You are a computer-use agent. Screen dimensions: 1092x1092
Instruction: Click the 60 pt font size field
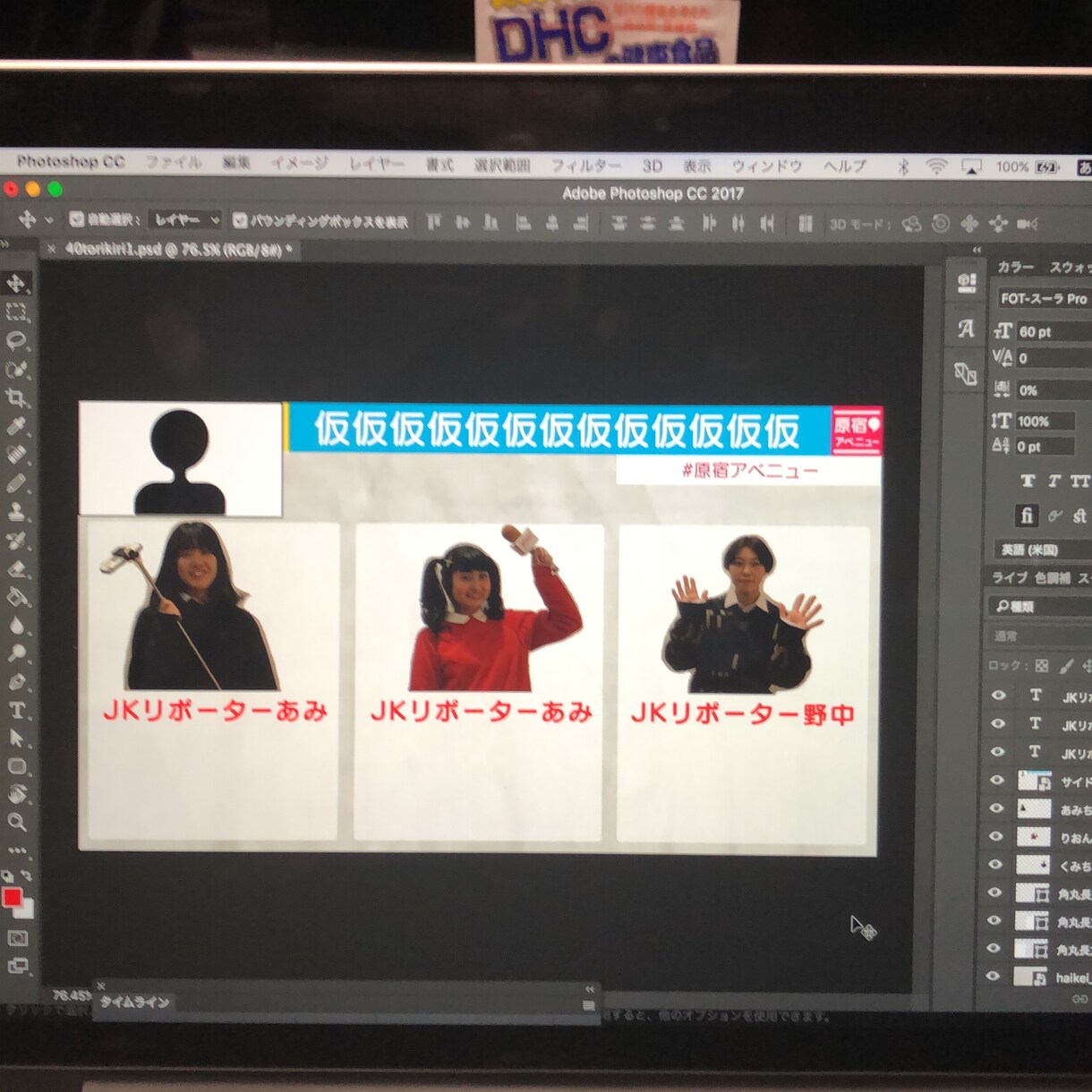pos(1054,331)
